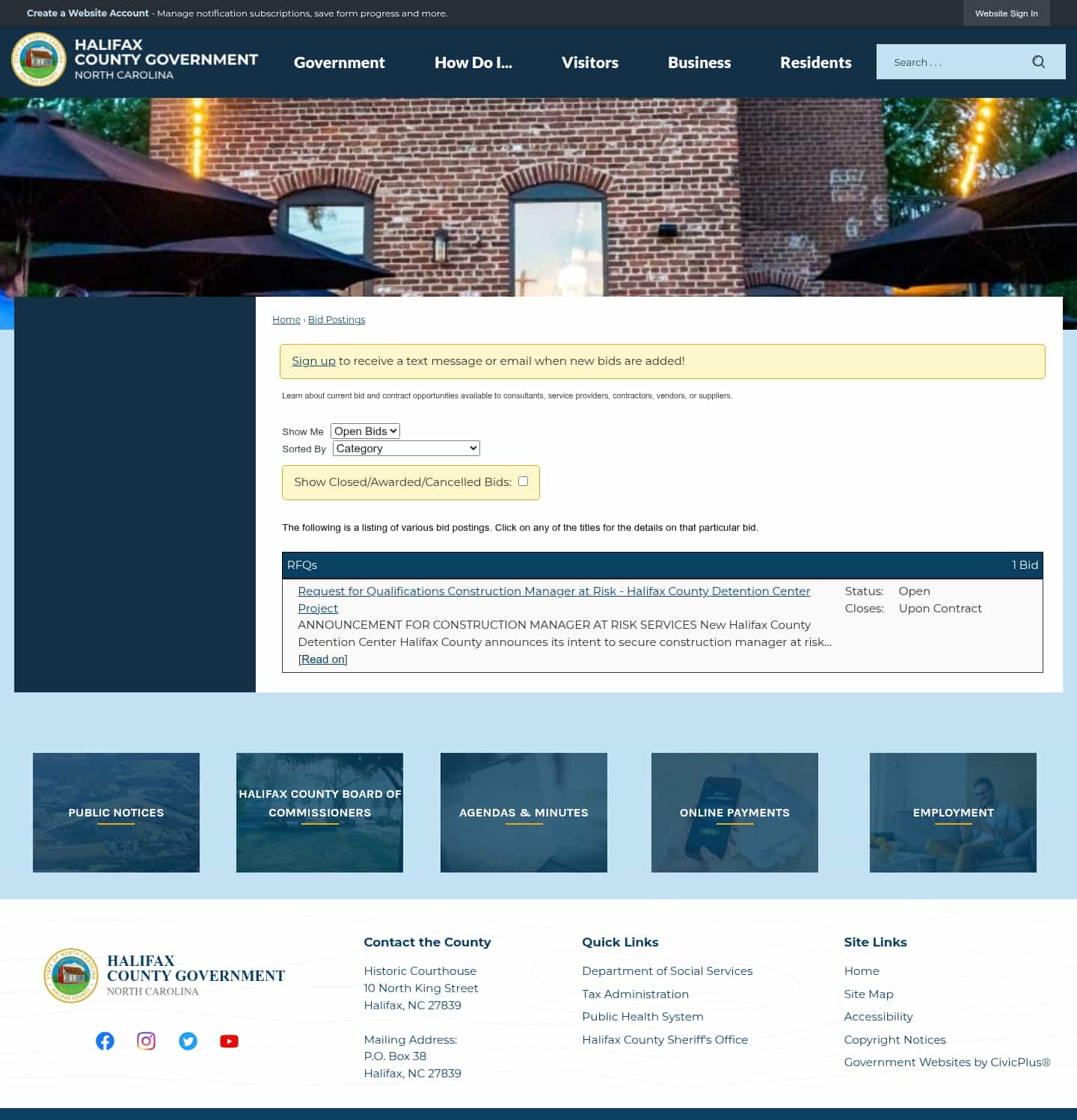Click the search magnifier icon
The height and width of the screenshot is (1120, 1077).
pyautogui.click(x=1038, y=62)
